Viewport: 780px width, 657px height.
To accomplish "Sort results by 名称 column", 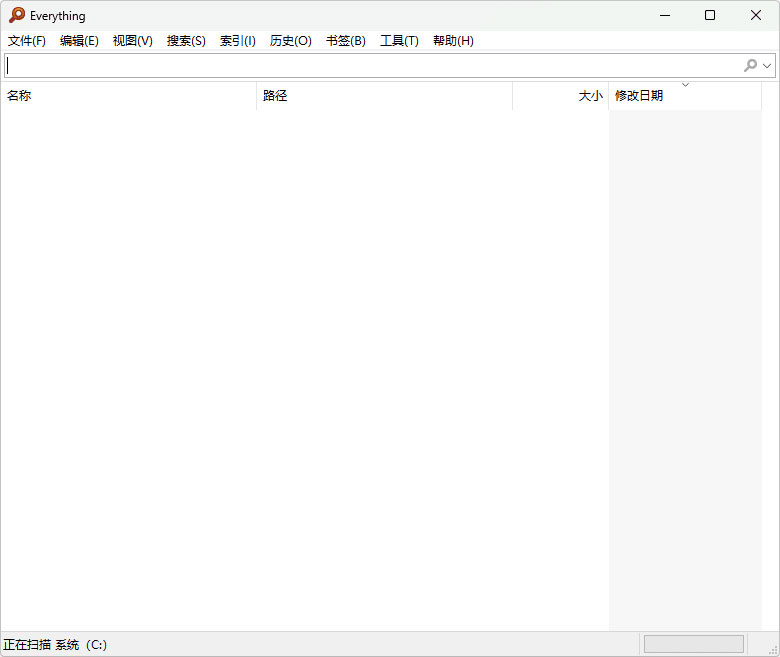I will click(128, 95).
